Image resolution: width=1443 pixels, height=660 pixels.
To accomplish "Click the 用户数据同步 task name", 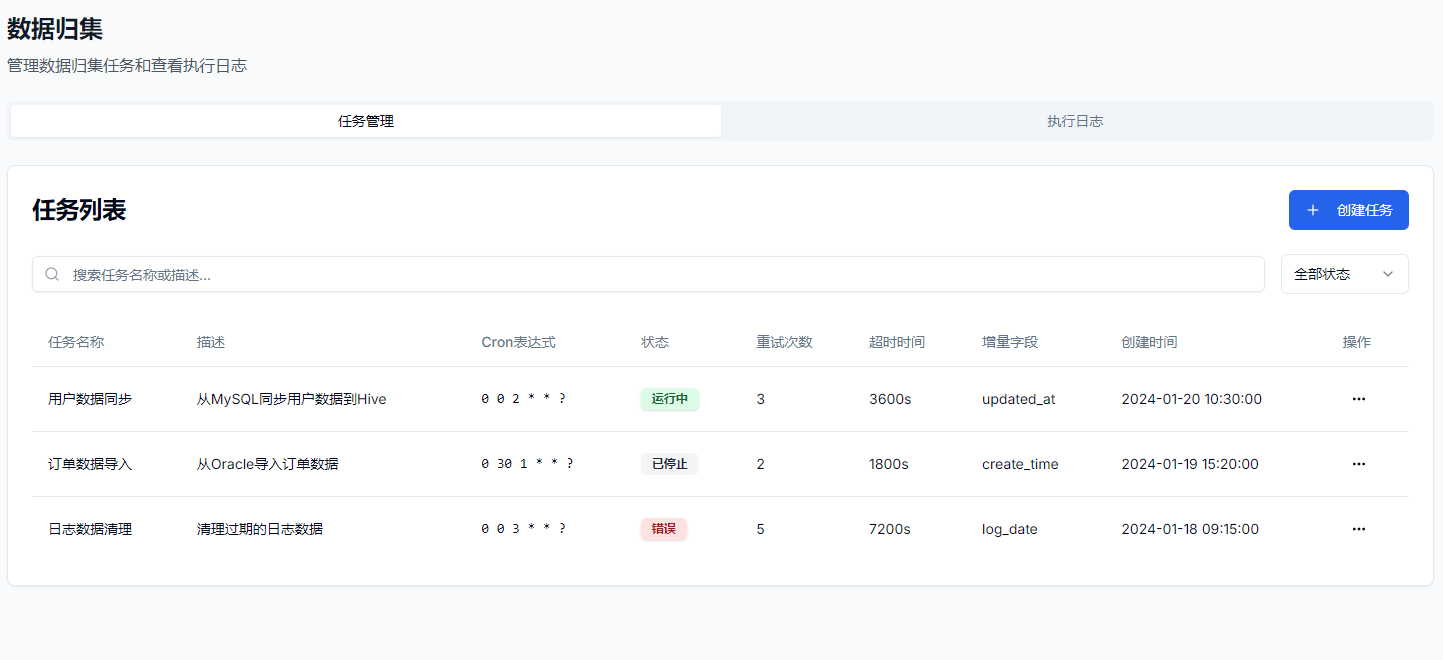I will (90, 399).
